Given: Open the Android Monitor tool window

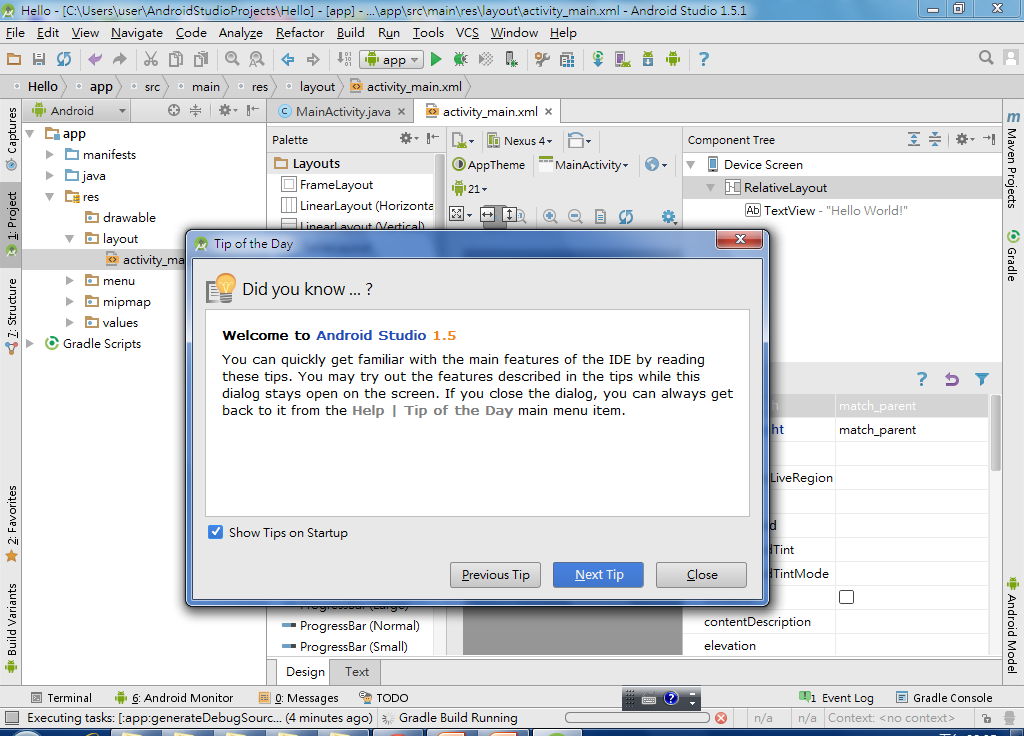Looking at the screenshot, I should [x=174, y=697].
